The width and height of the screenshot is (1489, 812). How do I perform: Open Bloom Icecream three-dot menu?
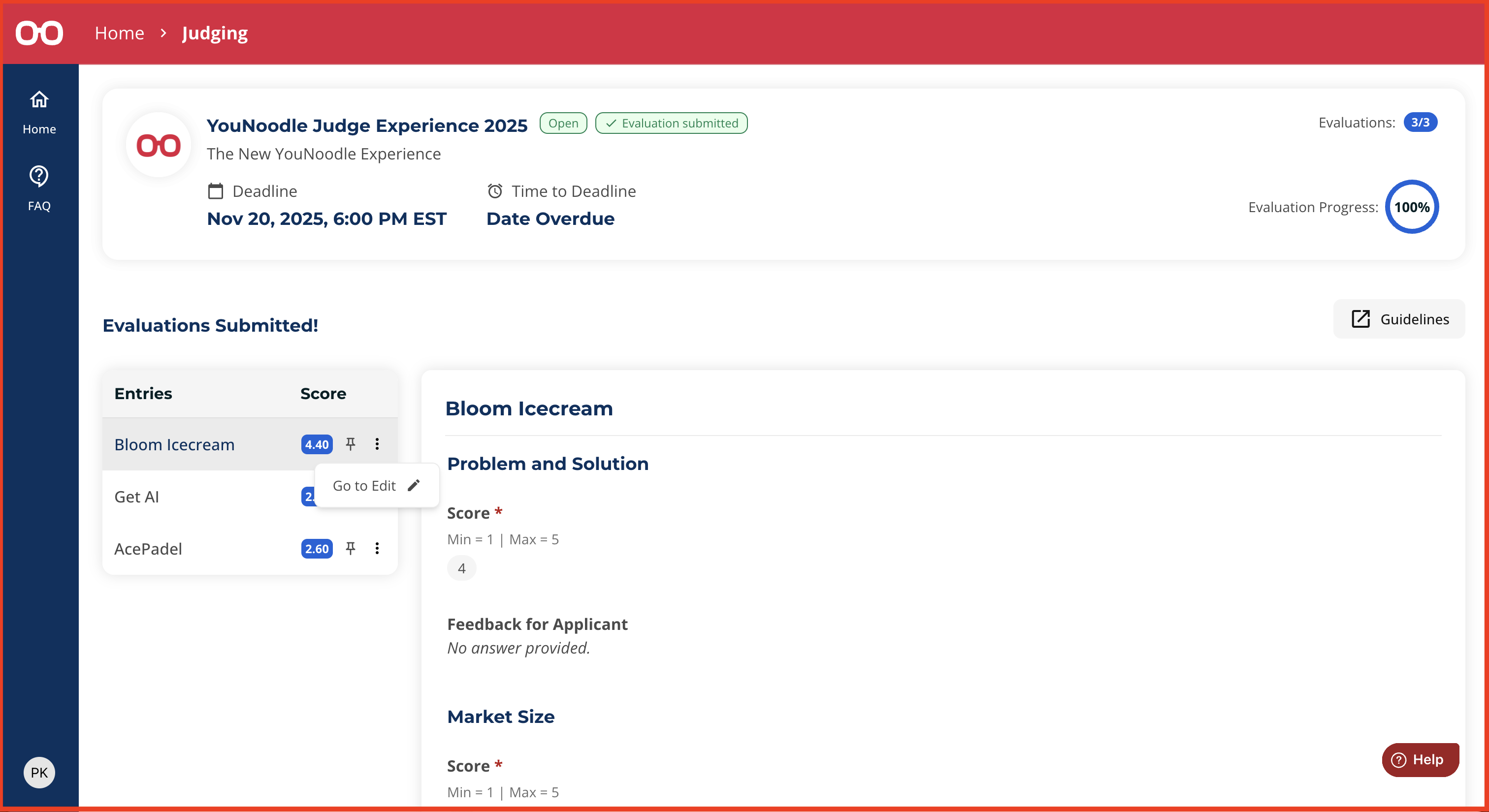click(x=377, y=444)
